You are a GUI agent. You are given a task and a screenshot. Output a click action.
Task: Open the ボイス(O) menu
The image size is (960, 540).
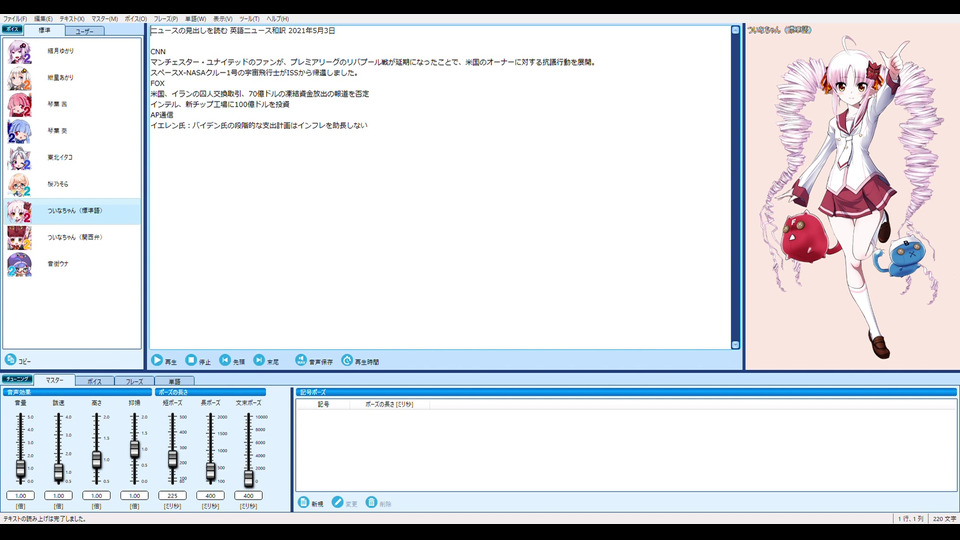(136, 19)
